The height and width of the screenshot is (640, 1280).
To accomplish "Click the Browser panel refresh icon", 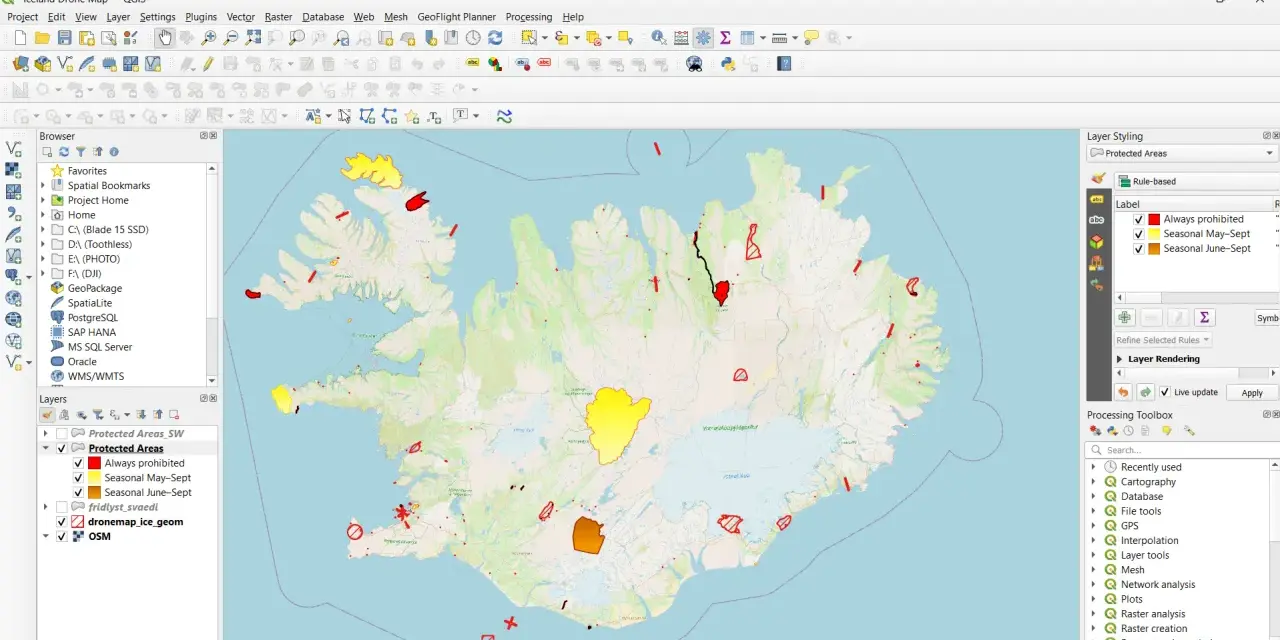I will (x=64, y=152).
